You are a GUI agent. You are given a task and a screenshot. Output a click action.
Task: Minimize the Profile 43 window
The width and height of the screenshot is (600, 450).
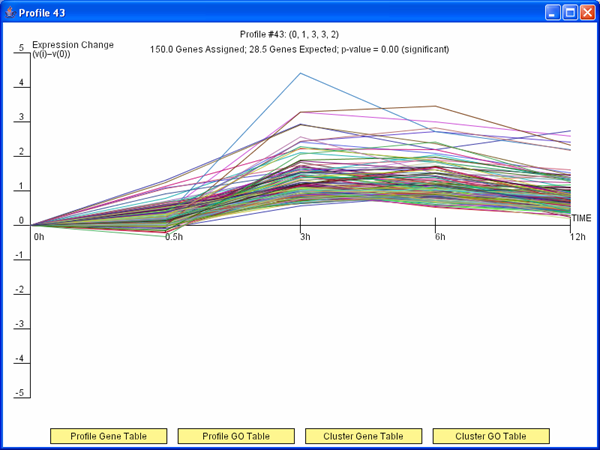550,12
